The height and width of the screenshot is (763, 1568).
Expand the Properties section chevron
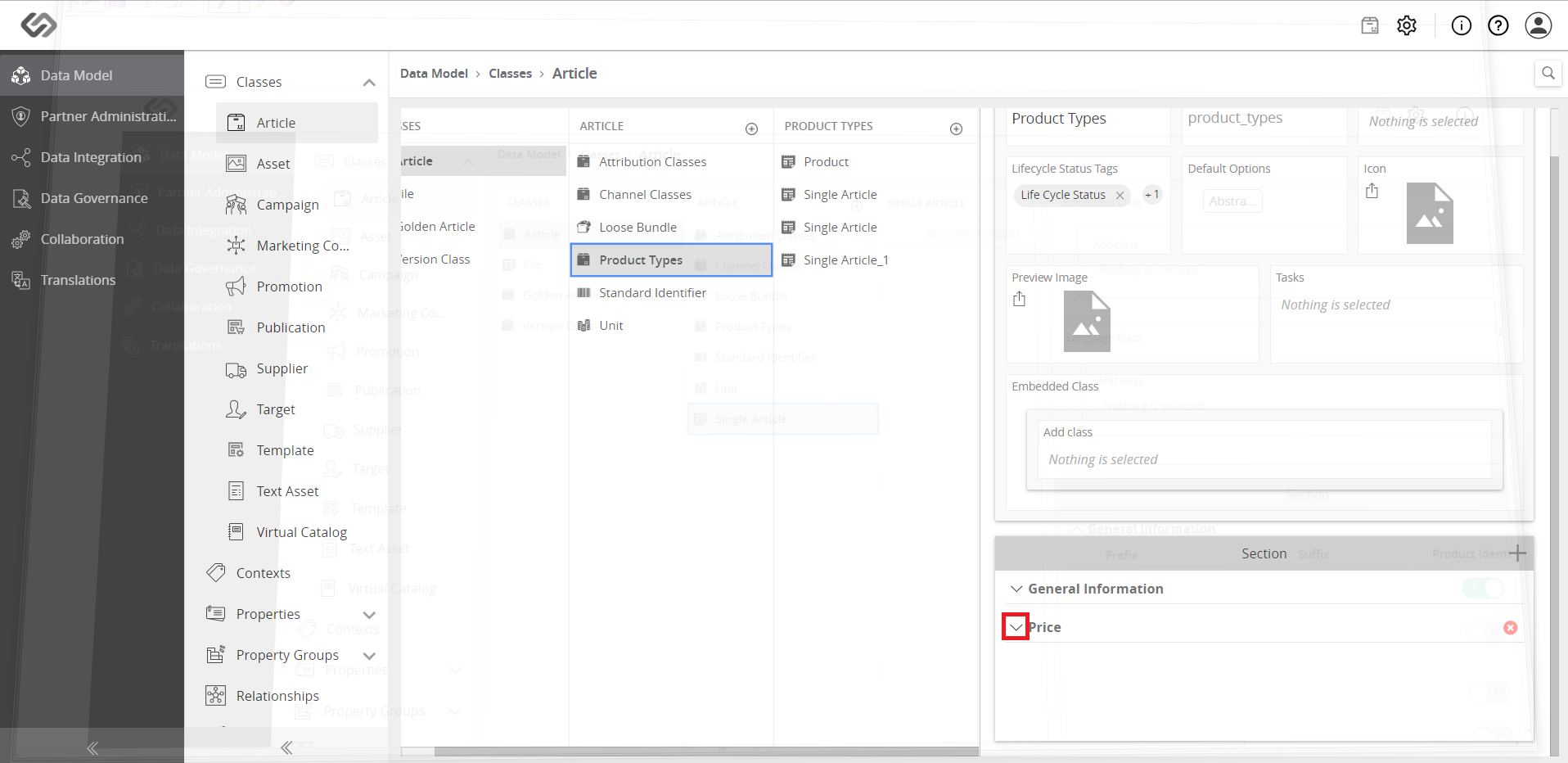[x=369, y=615]
